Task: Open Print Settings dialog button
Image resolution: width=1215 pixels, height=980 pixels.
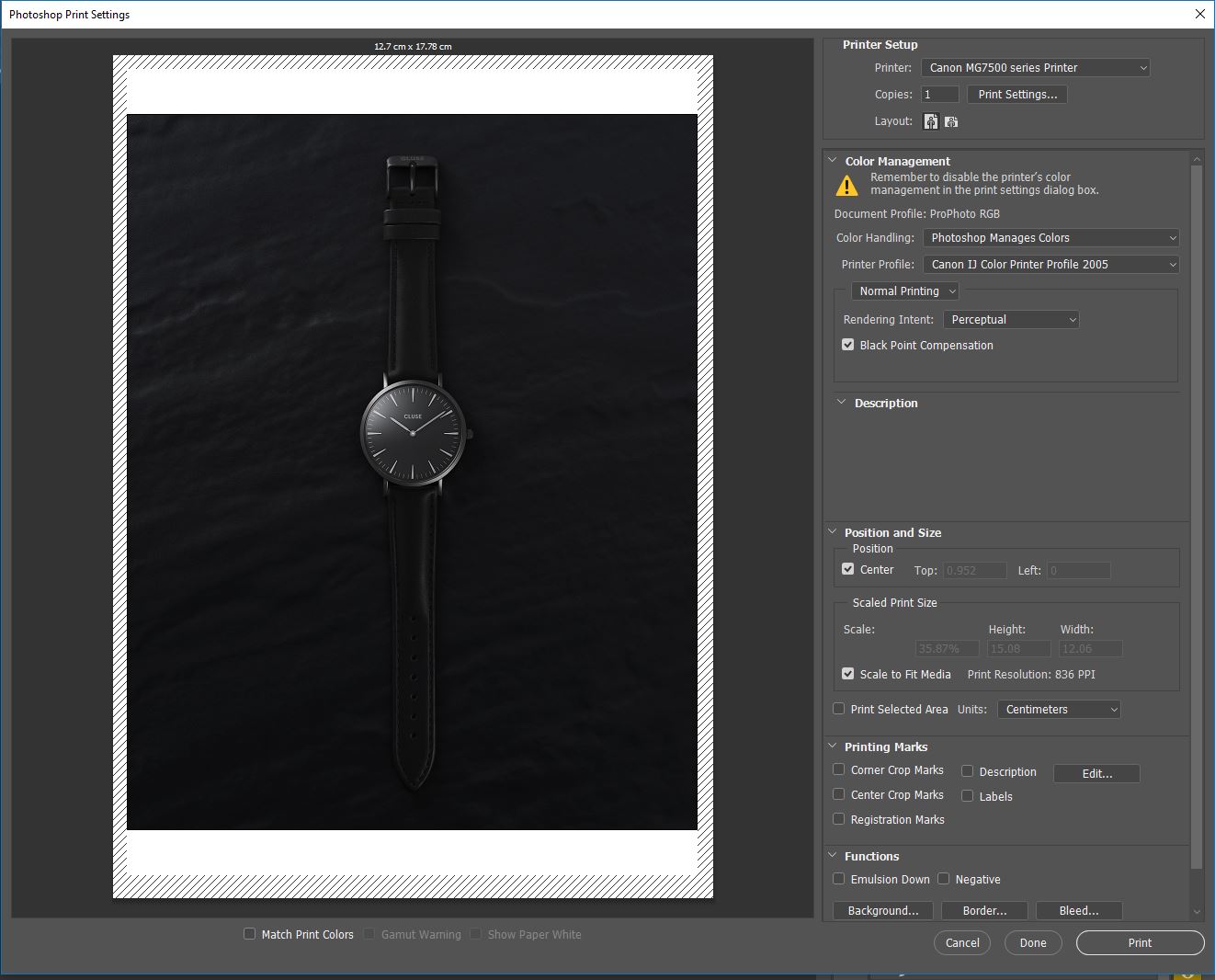Action: (x=1016, y=95)
